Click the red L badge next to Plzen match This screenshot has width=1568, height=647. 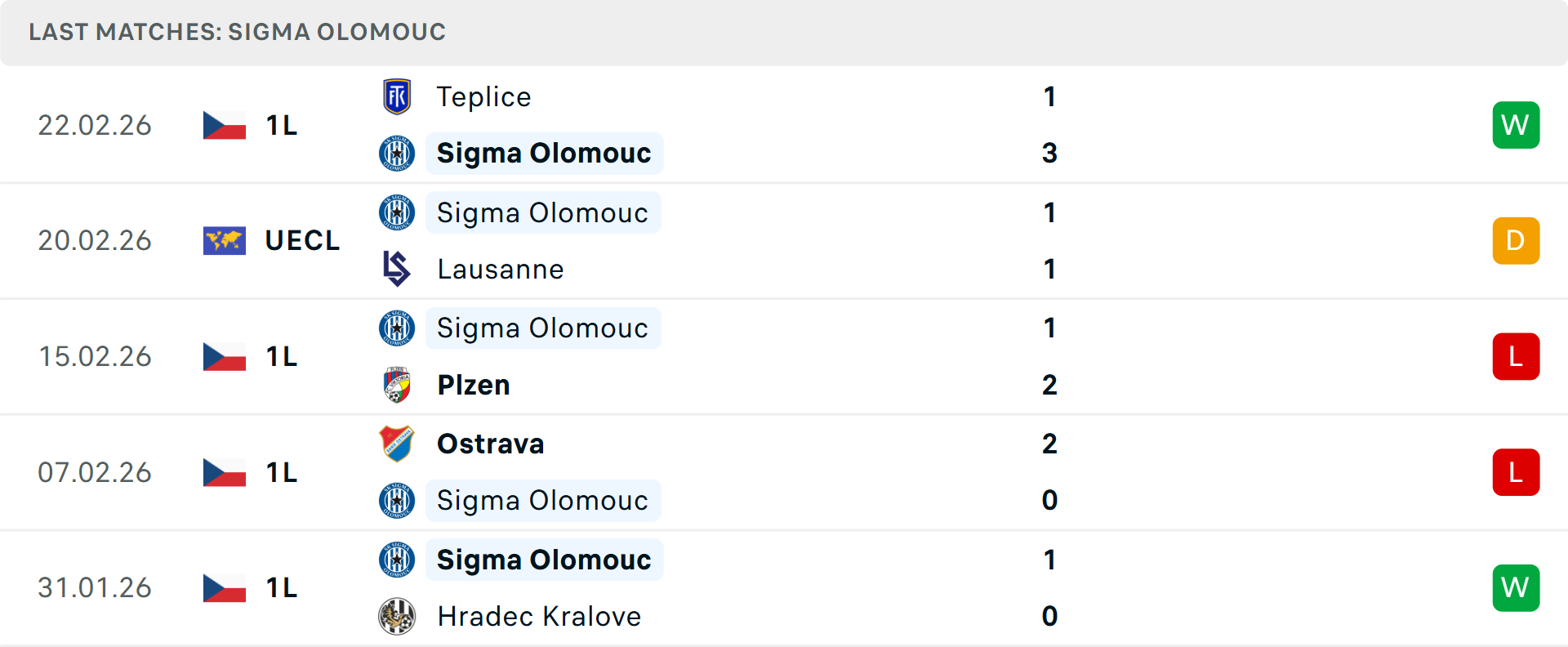click(x=1516, y=356)
